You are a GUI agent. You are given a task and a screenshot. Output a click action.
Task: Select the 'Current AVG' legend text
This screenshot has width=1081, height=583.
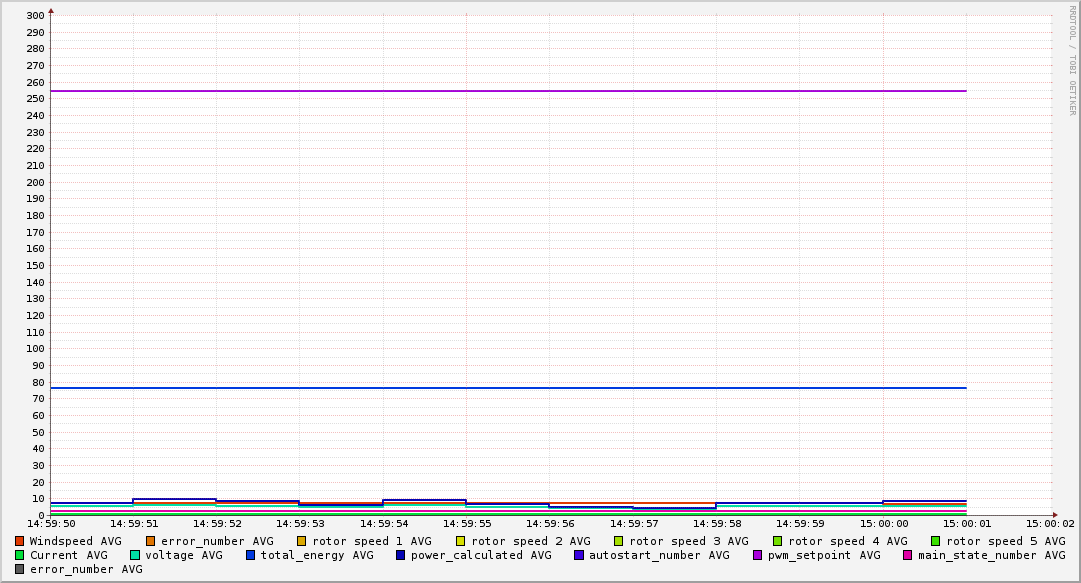coord(69,555)
